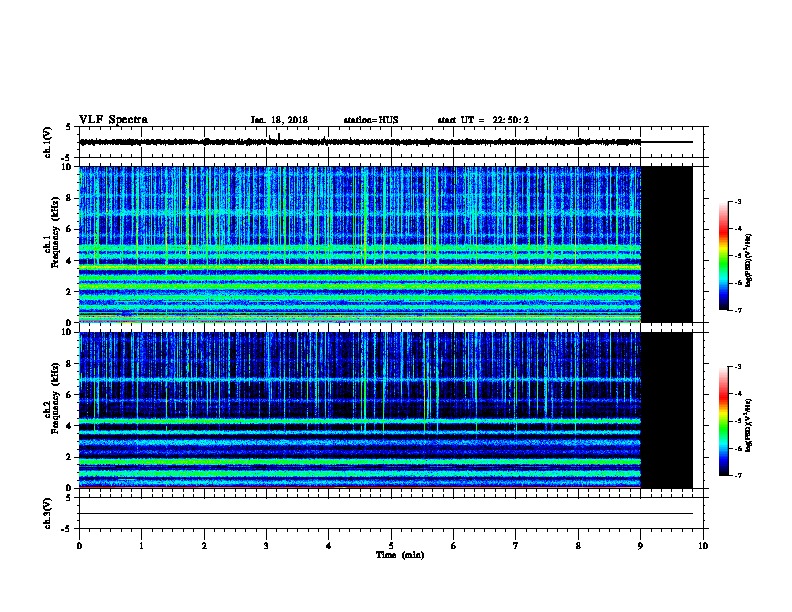This screenshot has height=612, width=792.
Task: Click the ch.2 "Frequency (kHz)" axis label
Action: [55, 398]
